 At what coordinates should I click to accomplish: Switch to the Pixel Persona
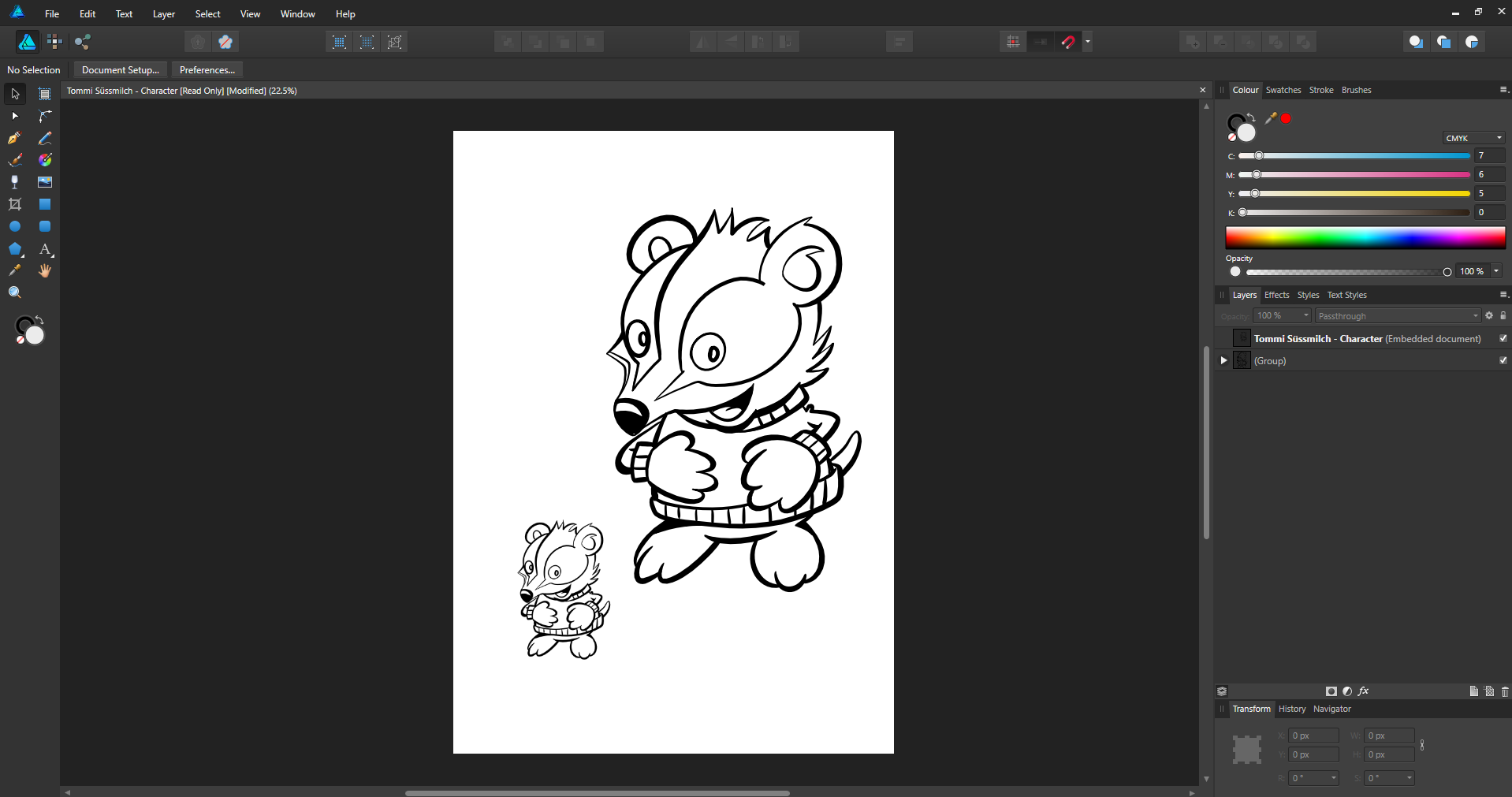[x=54, y=42]
